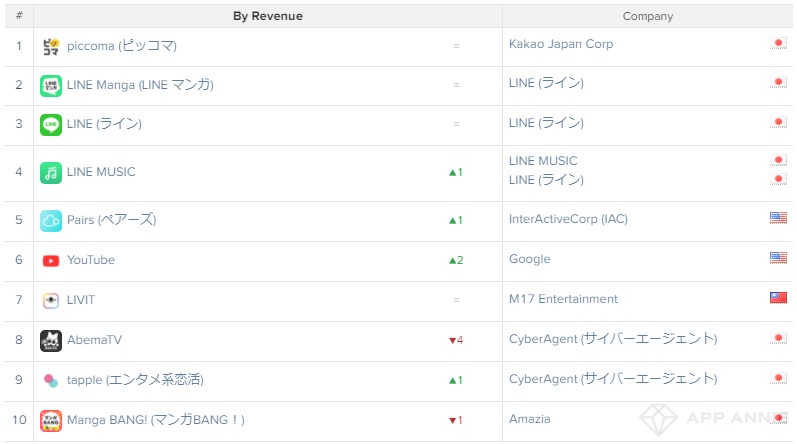Screen dimensions: 797x444
Task: Open the Google company link
Action: click(530, 259)
